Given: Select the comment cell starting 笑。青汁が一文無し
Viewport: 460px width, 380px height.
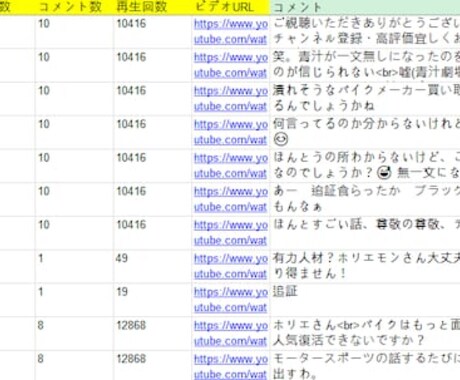Looking at the screenshot, I should pos(365,65).
